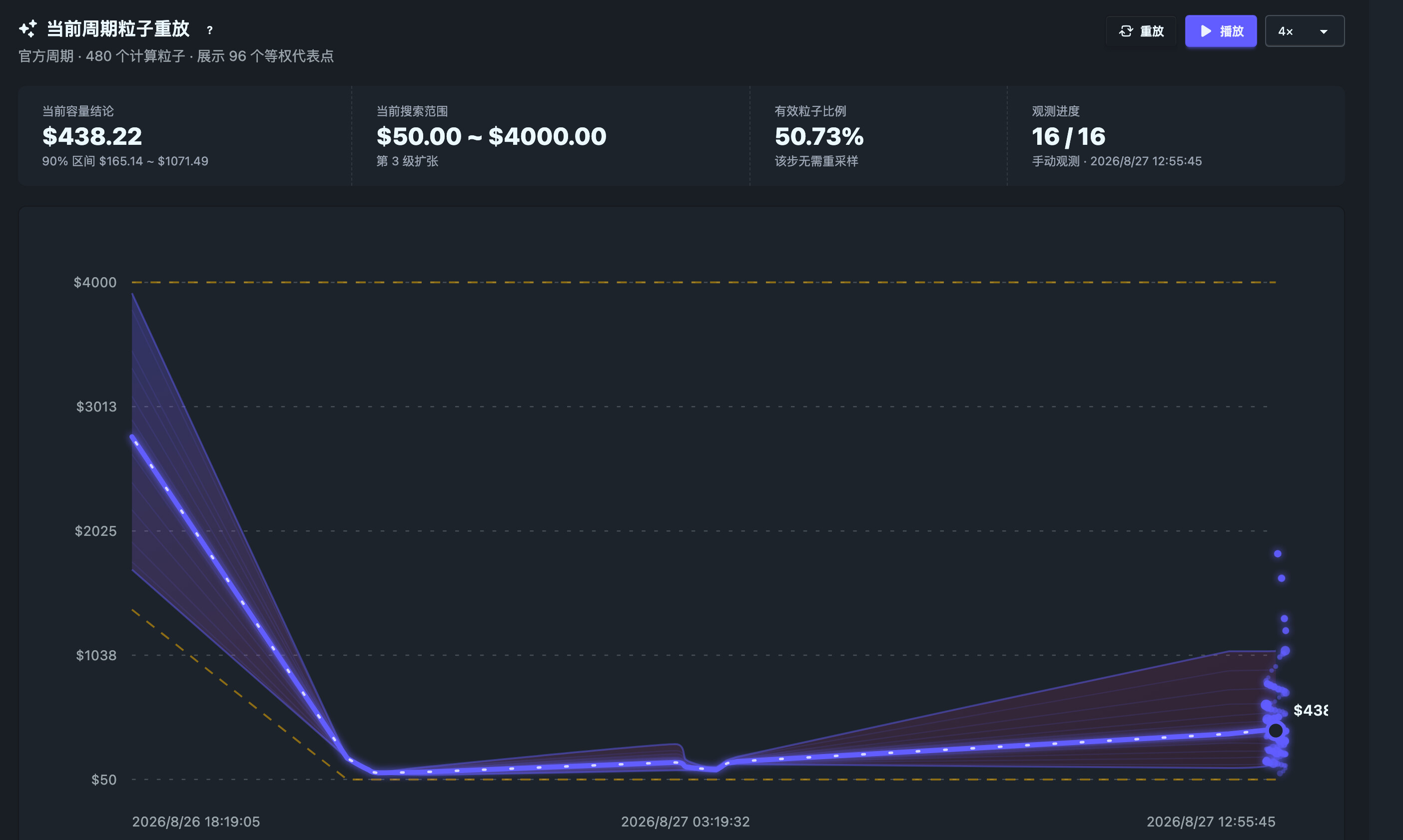
Task: Click the end timestamp 2026/8/27 12:55:45
Action: [1211, 822]
